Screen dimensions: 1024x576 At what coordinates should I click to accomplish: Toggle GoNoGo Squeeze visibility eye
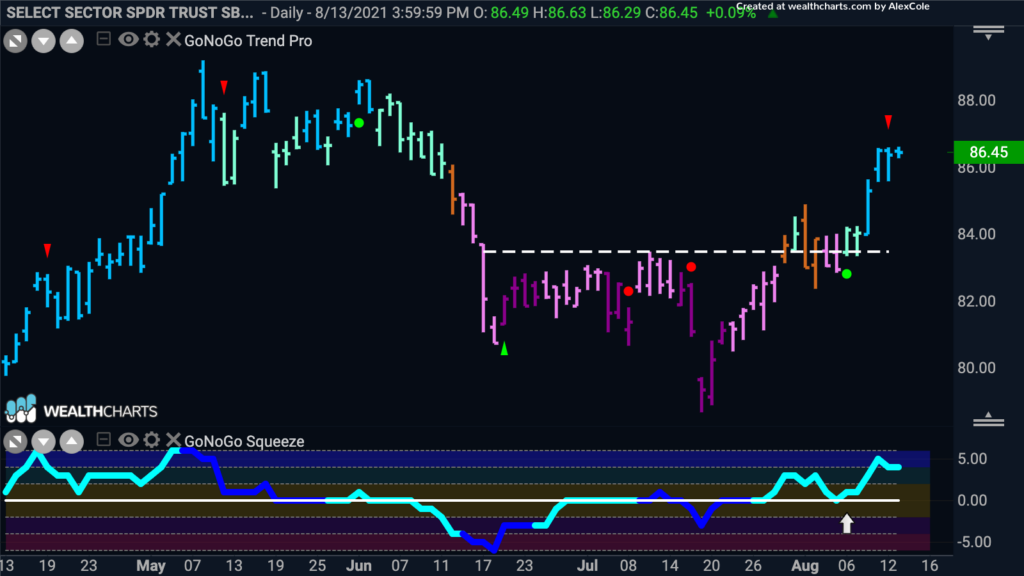(128, 440)
